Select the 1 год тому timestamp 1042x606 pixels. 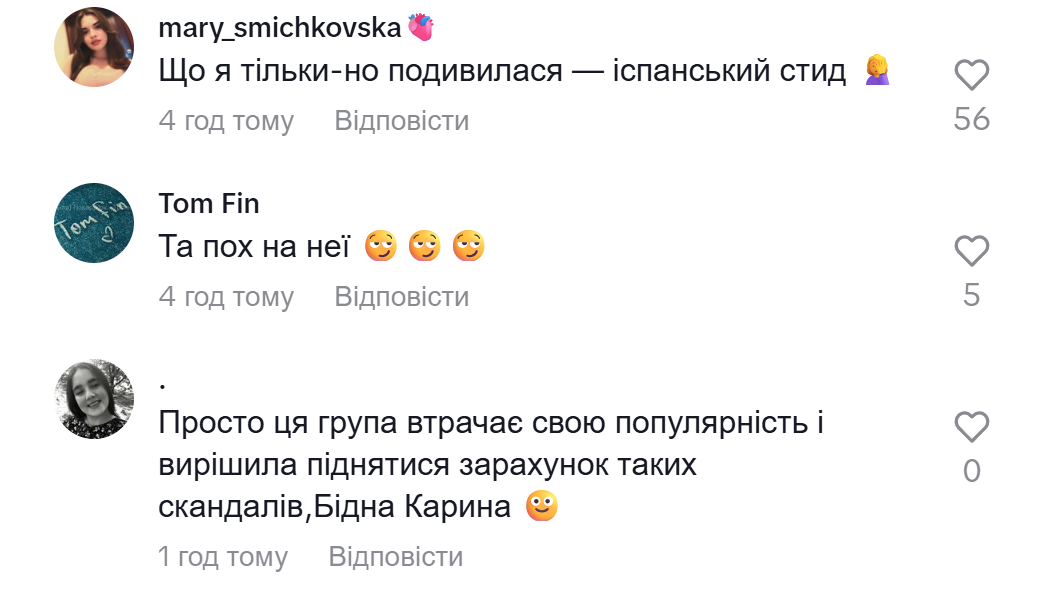tap(223, 557)
